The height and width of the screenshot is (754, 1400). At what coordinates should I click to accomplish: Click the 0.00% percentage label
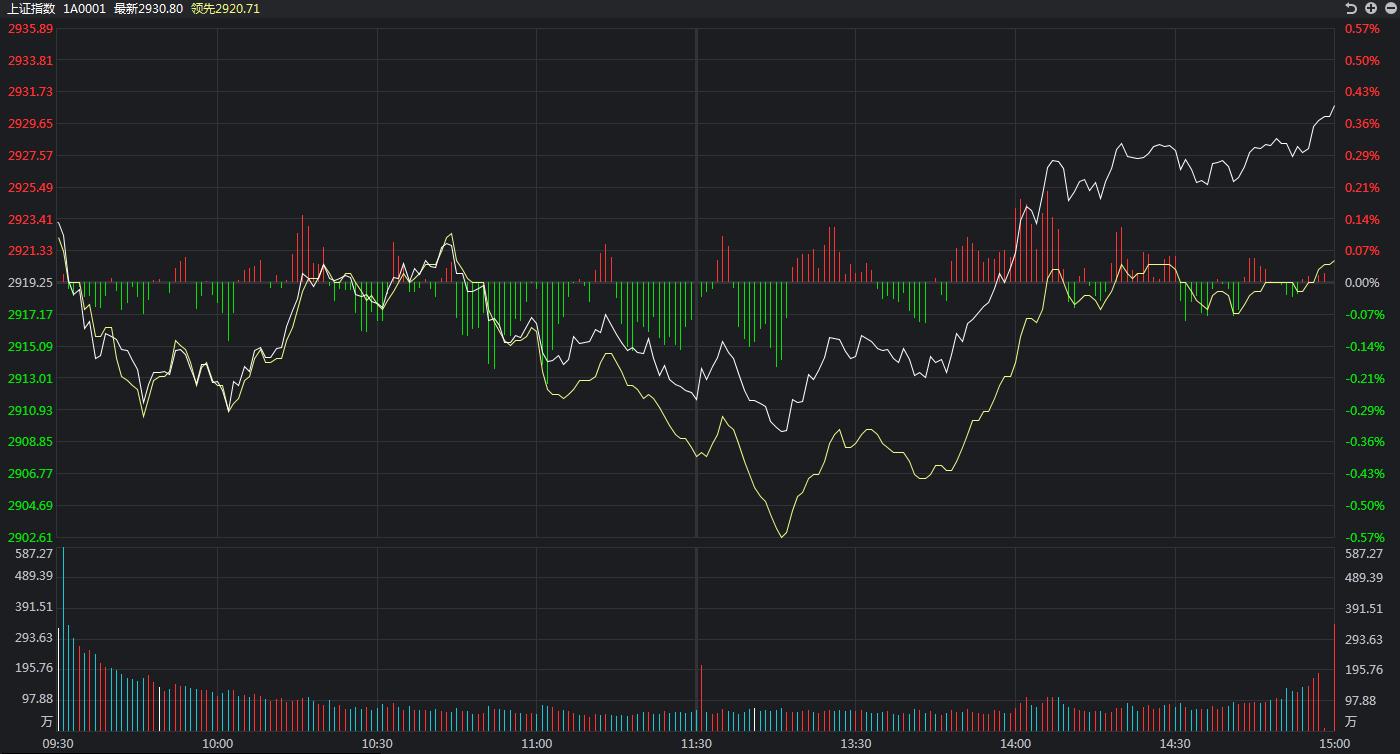point(1362,283)
